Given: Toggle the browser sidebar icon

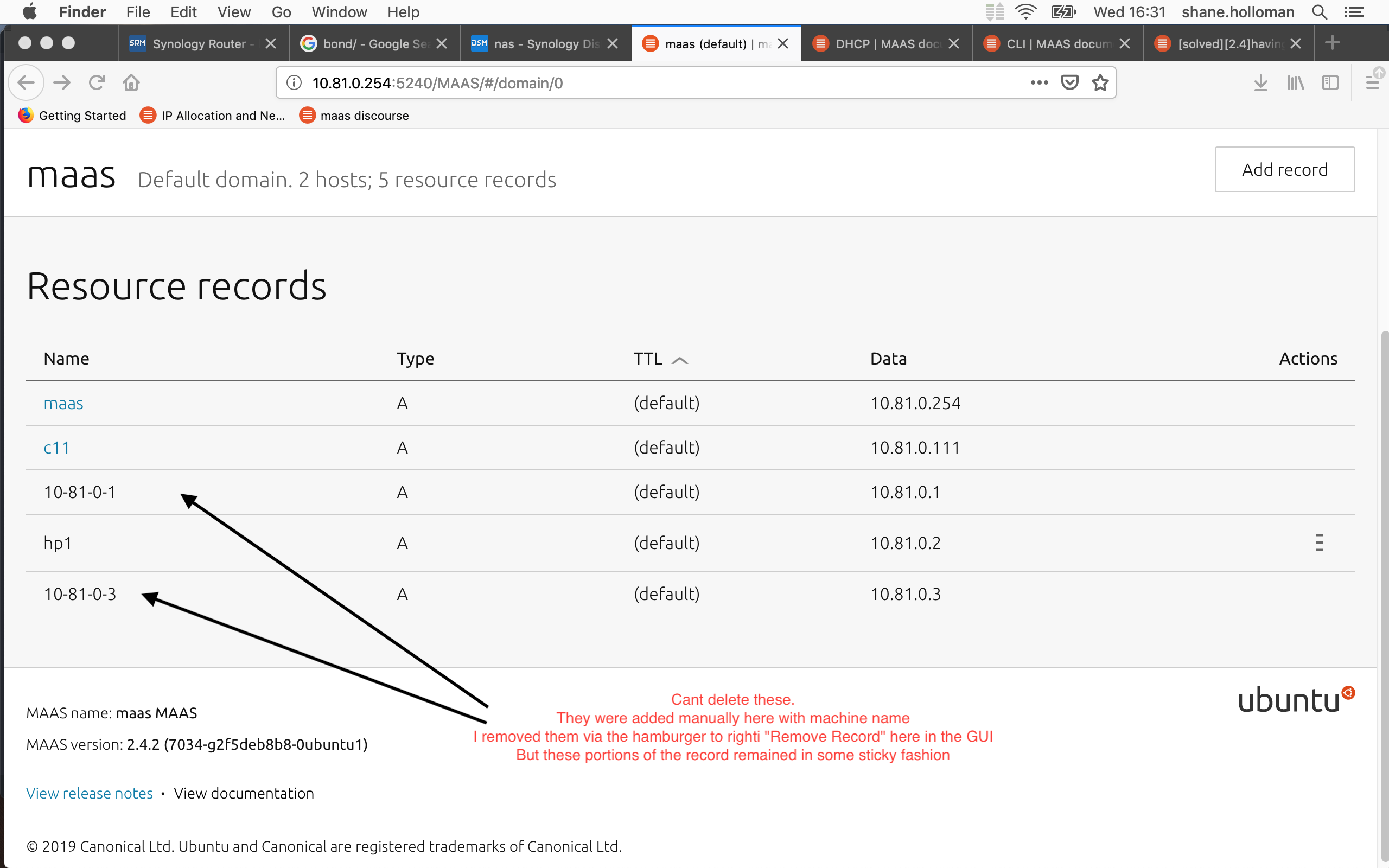Looking at the screenshot, I should coord(1330,82).
